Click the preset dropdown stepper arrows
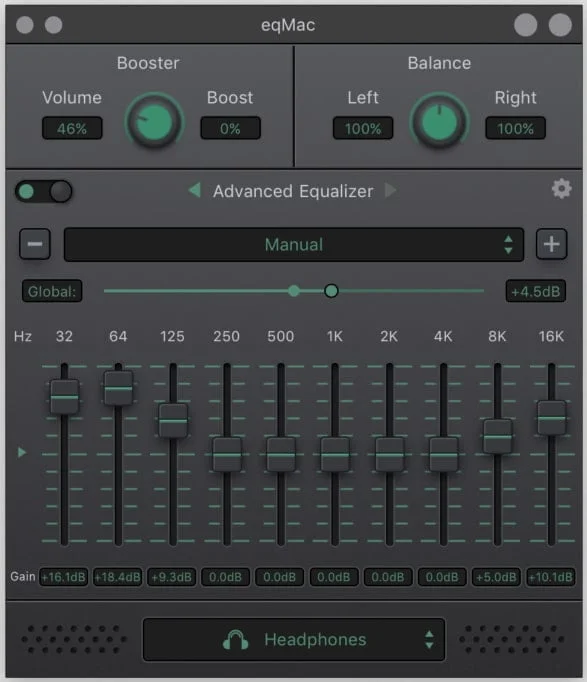Screen dimensions: 587x682 (x=508, y=244)
